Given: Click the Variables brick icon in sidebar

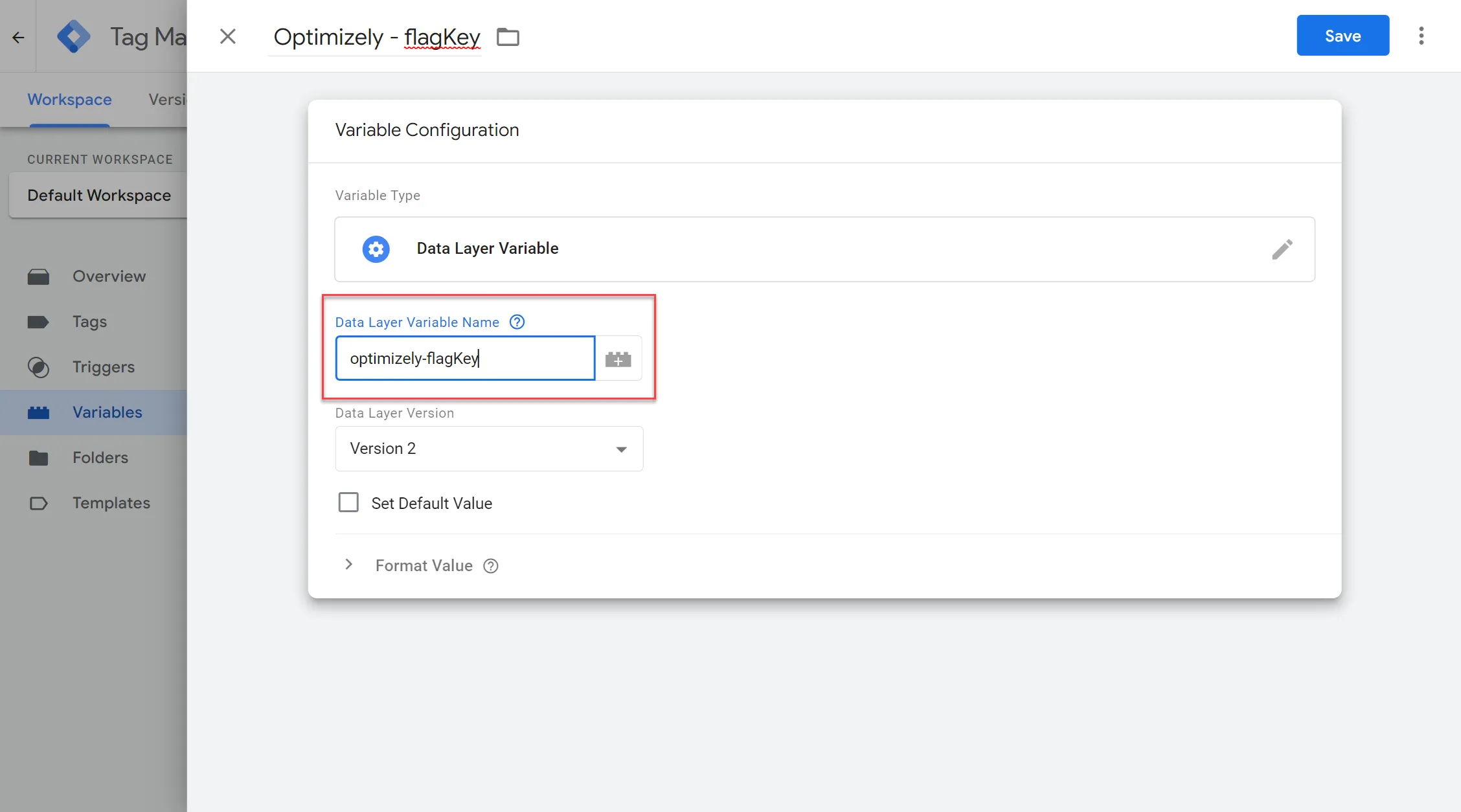Looking at the screenshot, I should (x=38, y=412).
